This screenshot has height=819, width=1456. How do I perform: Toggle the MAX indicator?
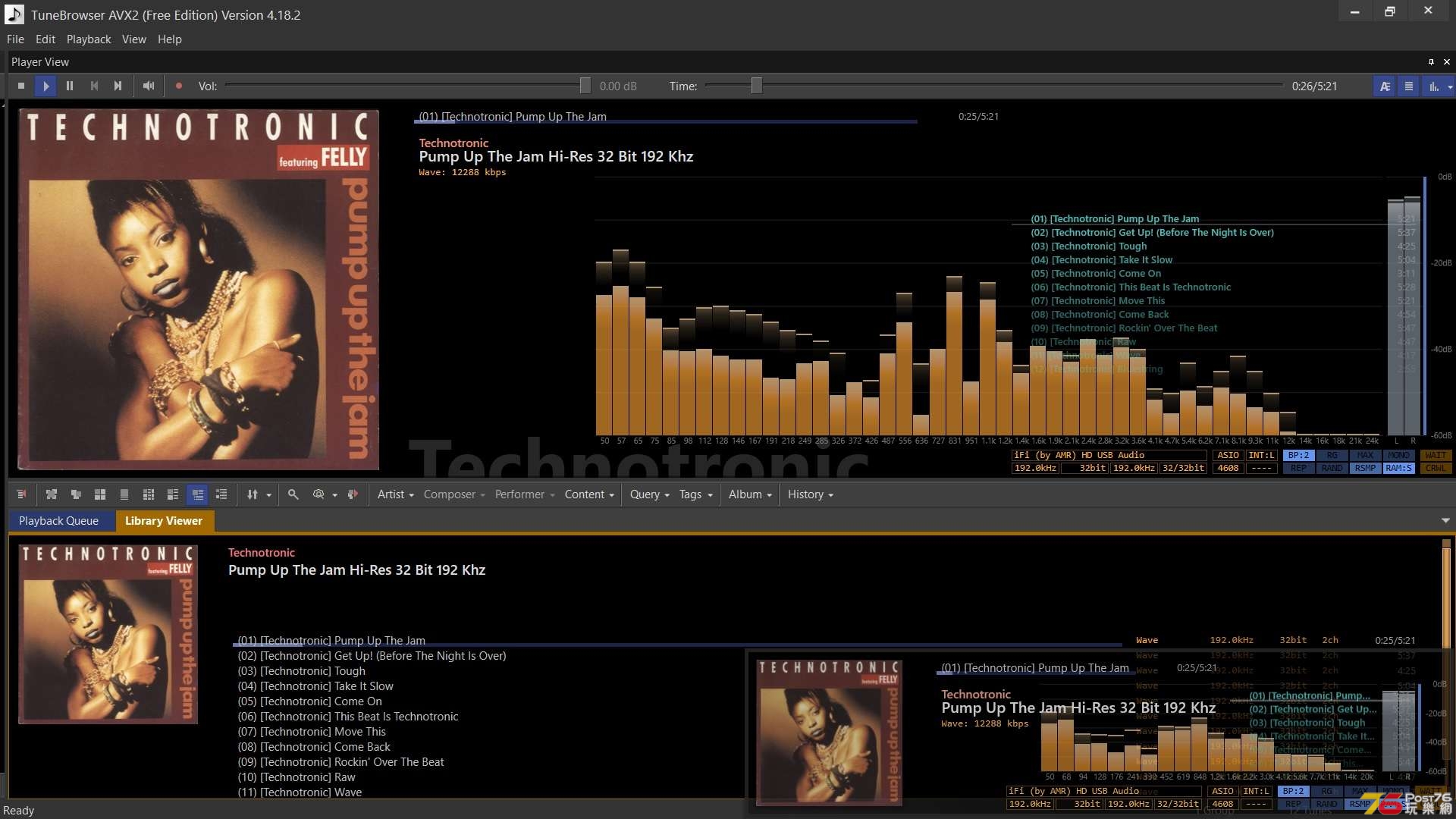point(1365,456)
